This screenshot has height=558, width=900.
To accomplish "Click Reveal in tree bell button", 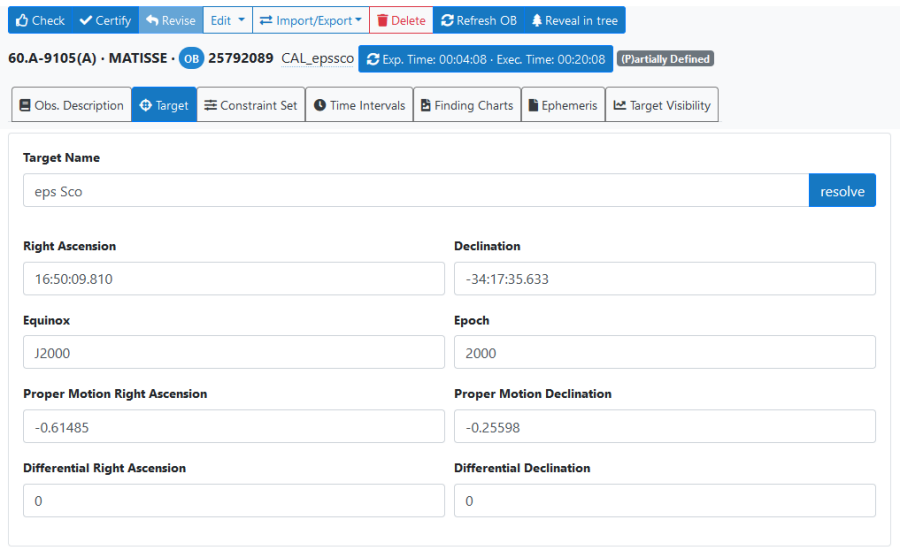I will (x=574, y=20).
